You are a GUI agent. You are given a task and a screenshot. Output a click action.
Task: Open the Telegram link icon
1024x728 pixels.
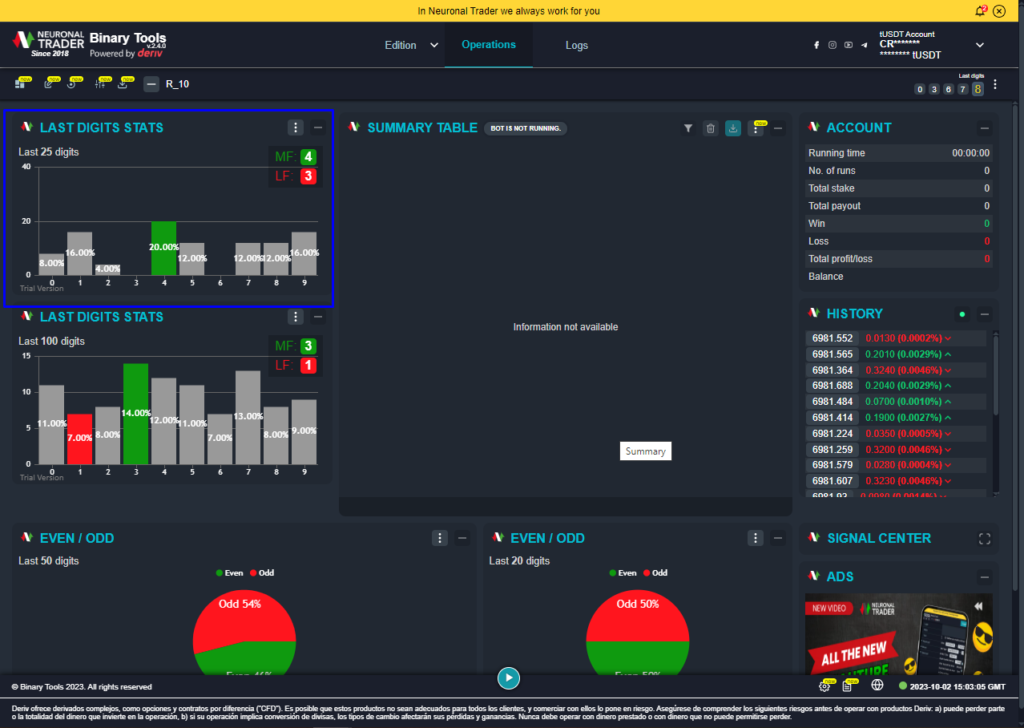[864, 45]
